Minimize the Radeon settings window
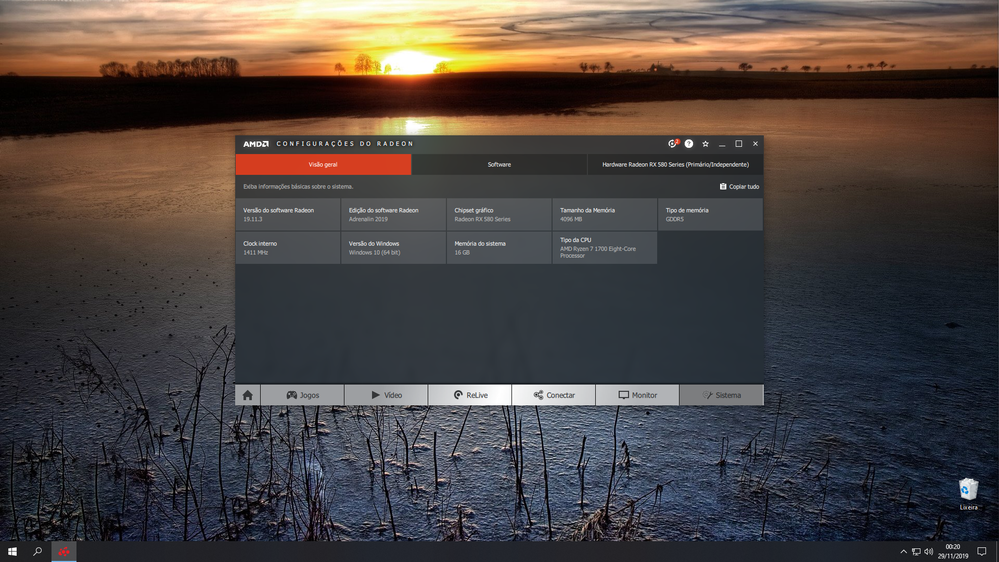Image resolution: width=999 pixels, height=562 pixels. pyautogui.click(x=722, y=144)
